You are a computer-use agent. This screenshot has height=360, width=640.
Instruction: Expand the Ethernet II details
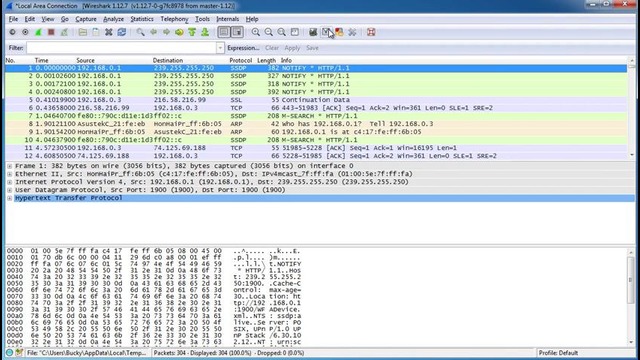tap(9, 174)
